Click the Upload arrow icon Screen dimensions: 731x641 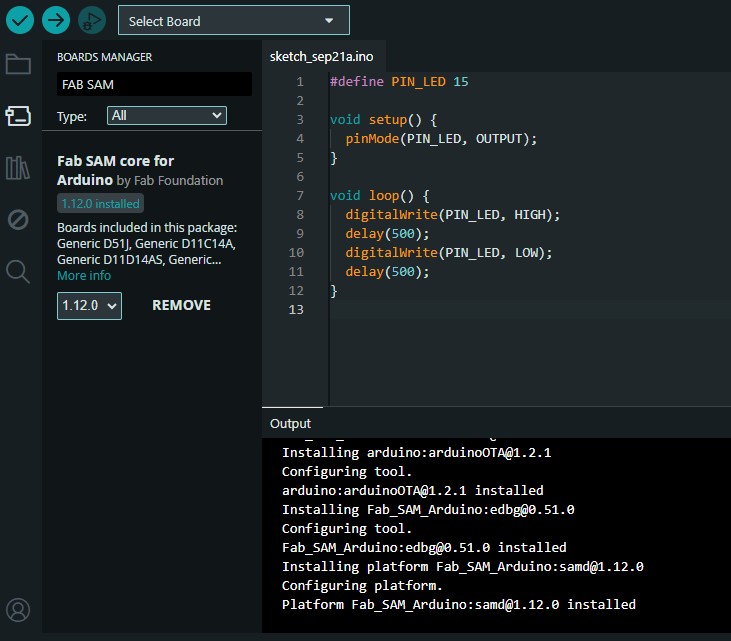click(55, 19)
